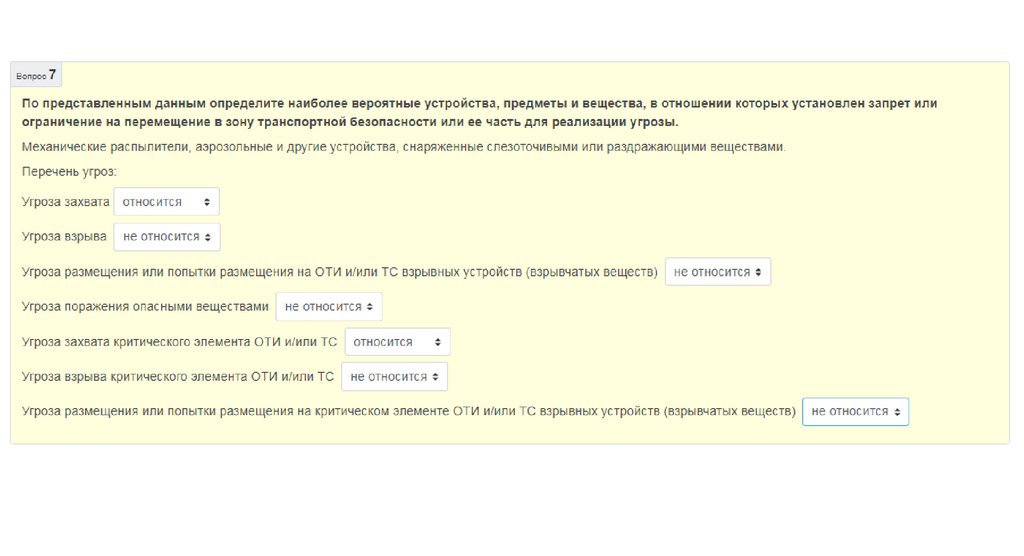1024x556 pixels.
Task: Expand dropdown for 'размещения на ОТИ и/или ТС' threat
Action: pos(717,272)
